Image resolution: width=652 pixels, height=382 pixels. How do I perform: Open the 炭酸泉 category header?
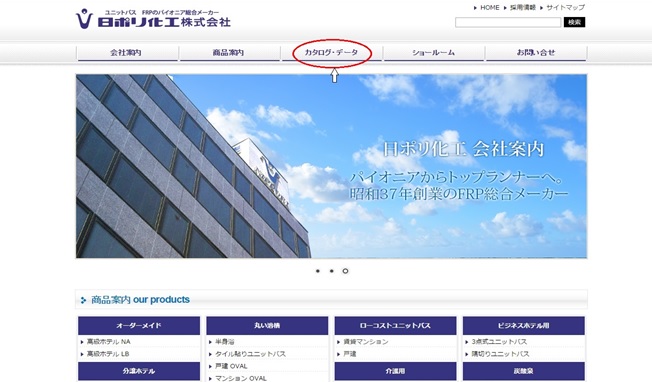click(524, 371)
